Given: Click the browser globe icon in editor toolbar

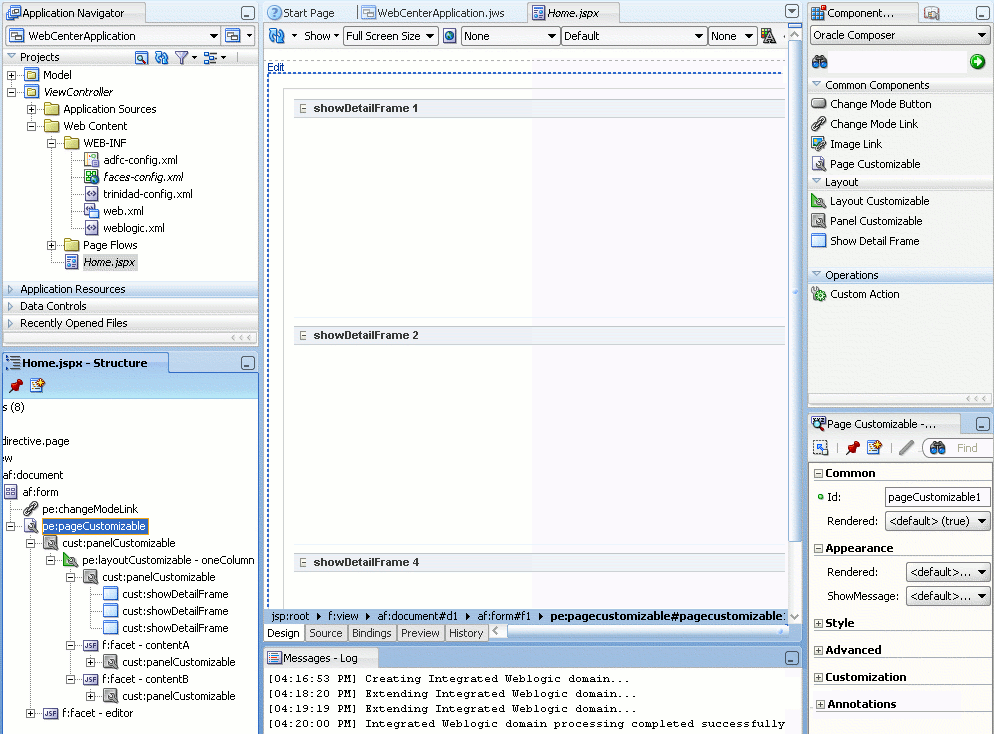Looking at the screenshot, I should (x=449, y=36).
